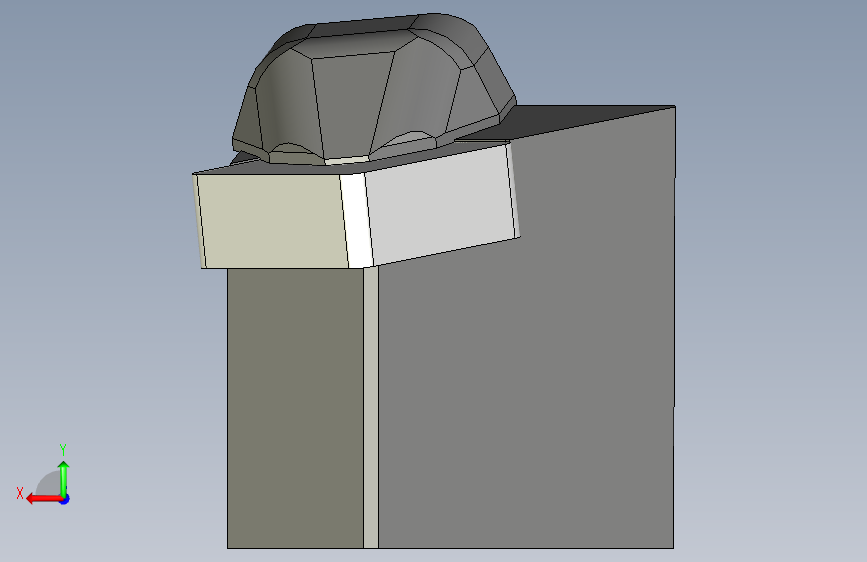Viewport: 867px width, 562px height.
Task: Click the red X axis arrow on triad
Action: click(43, 499)
